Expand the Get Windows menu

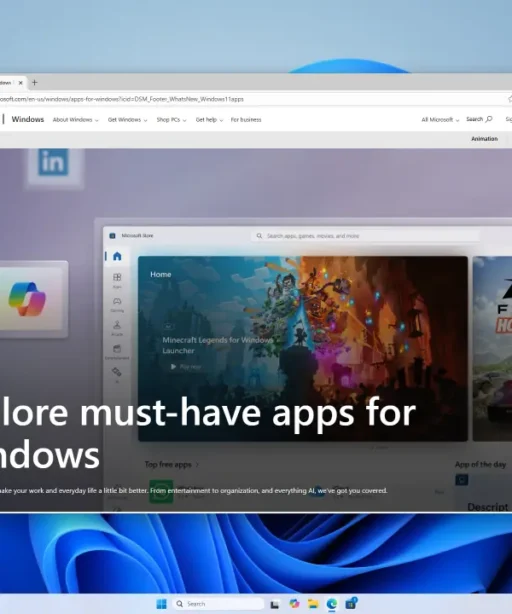coord(127,120)
